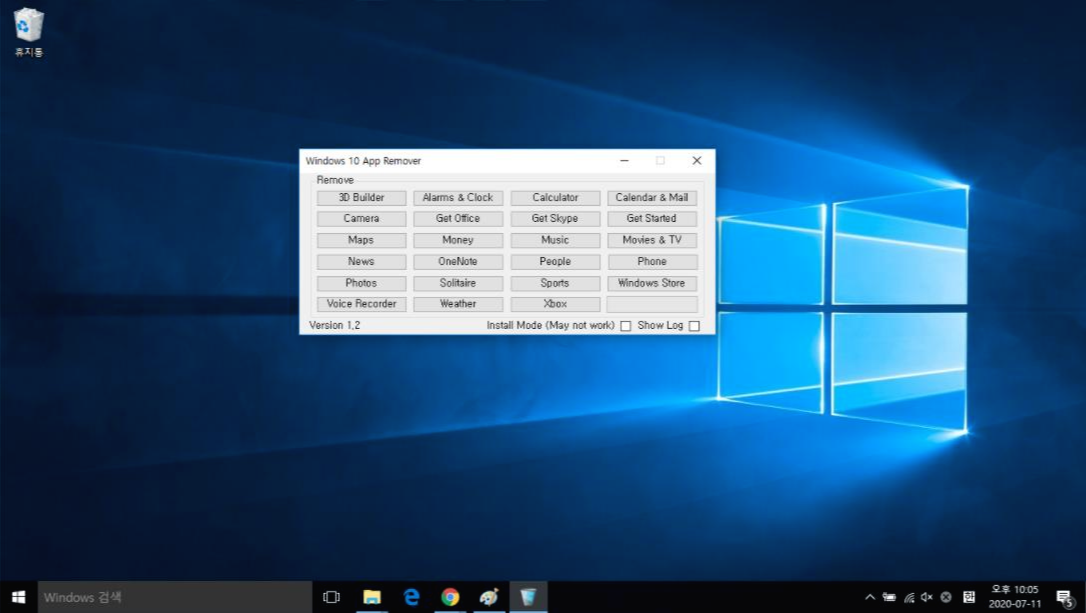
Task: Click the Alarms & Clock button
Action: coord(458,198)
